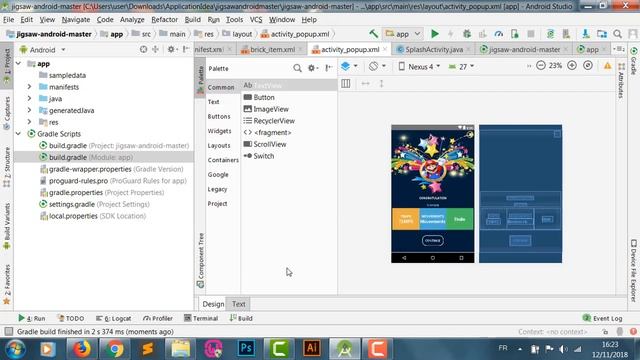This screenshot has height=360, width=640.
Task: Click the blueprint layout view
Action: point(520,193)
